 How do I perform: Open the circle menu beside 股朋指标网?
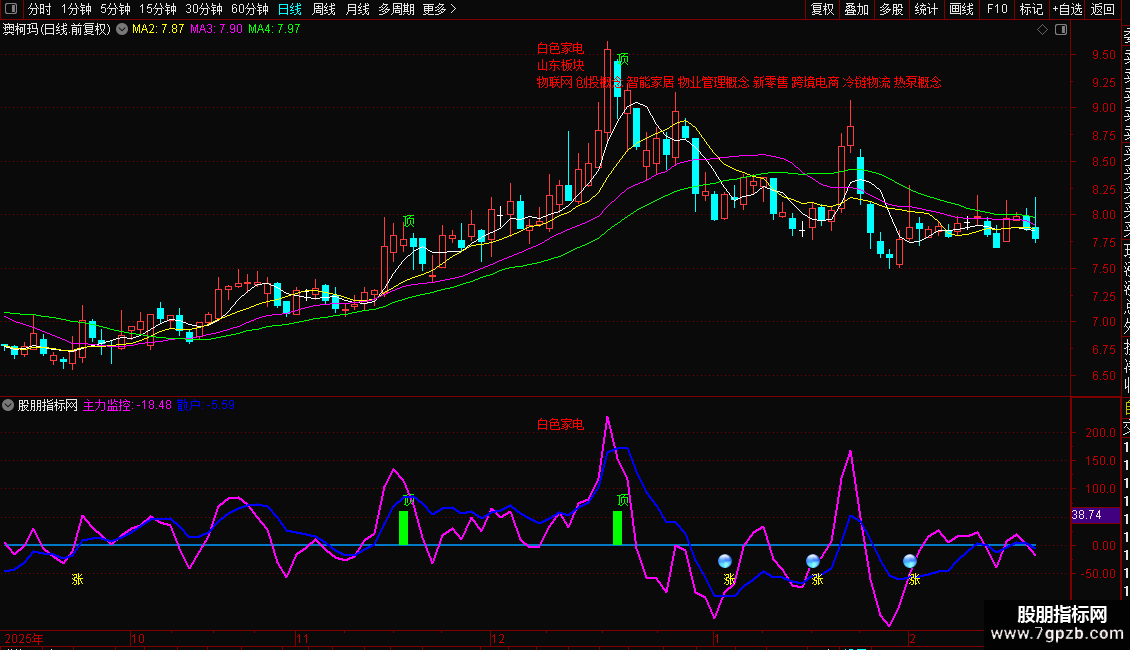pos(8,405)
